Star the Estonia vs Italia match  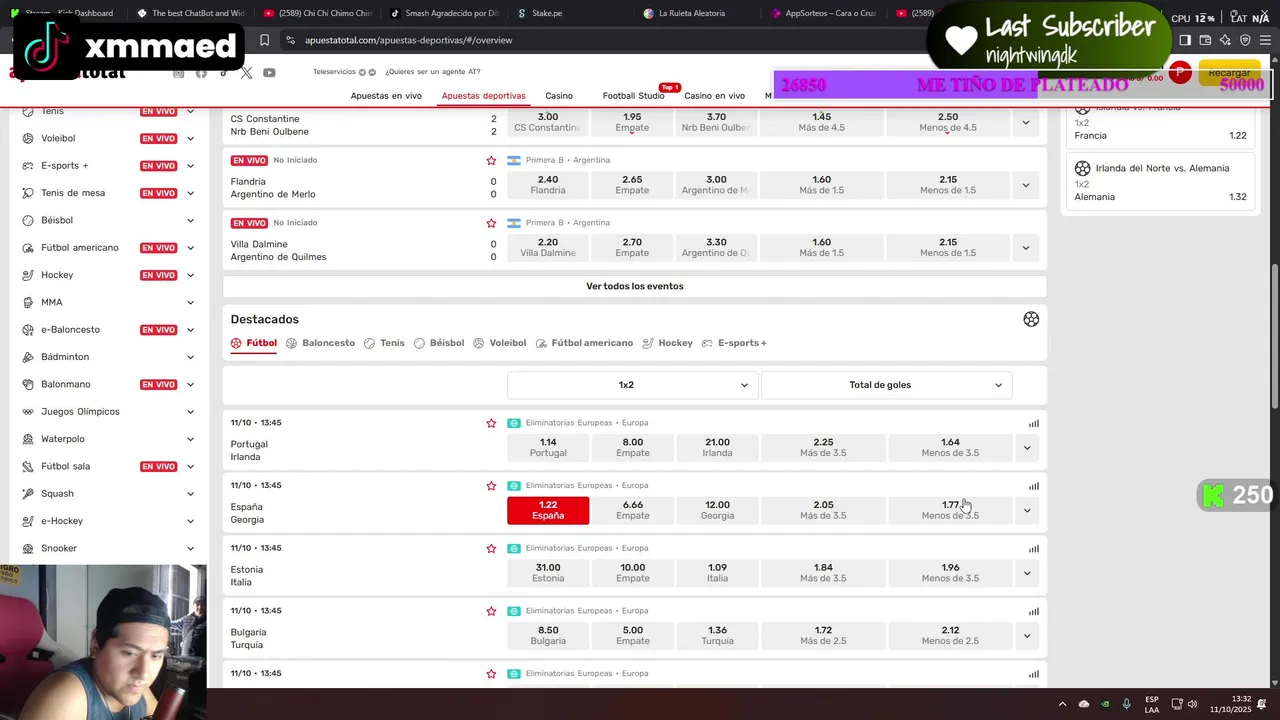tap(491, 548)
